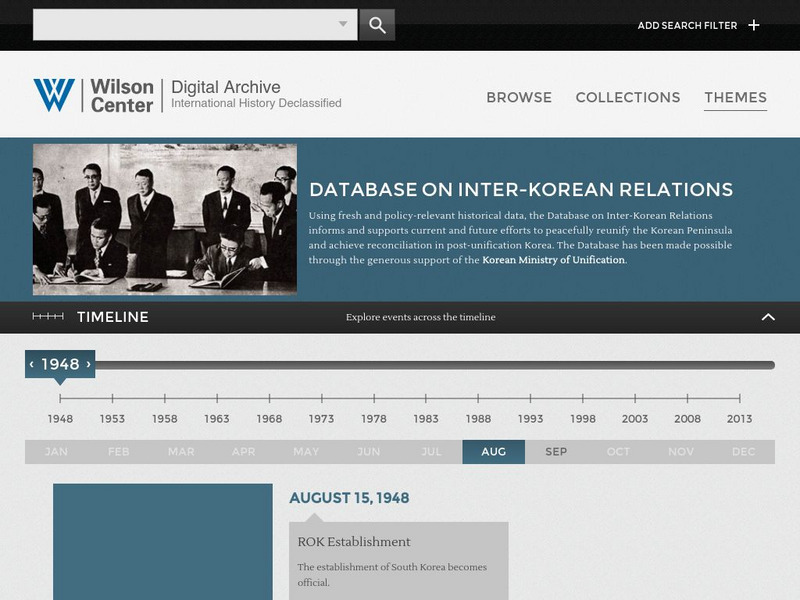Select the JAN month tab
The height and width of the screenshot is (600, 800).
58,452
